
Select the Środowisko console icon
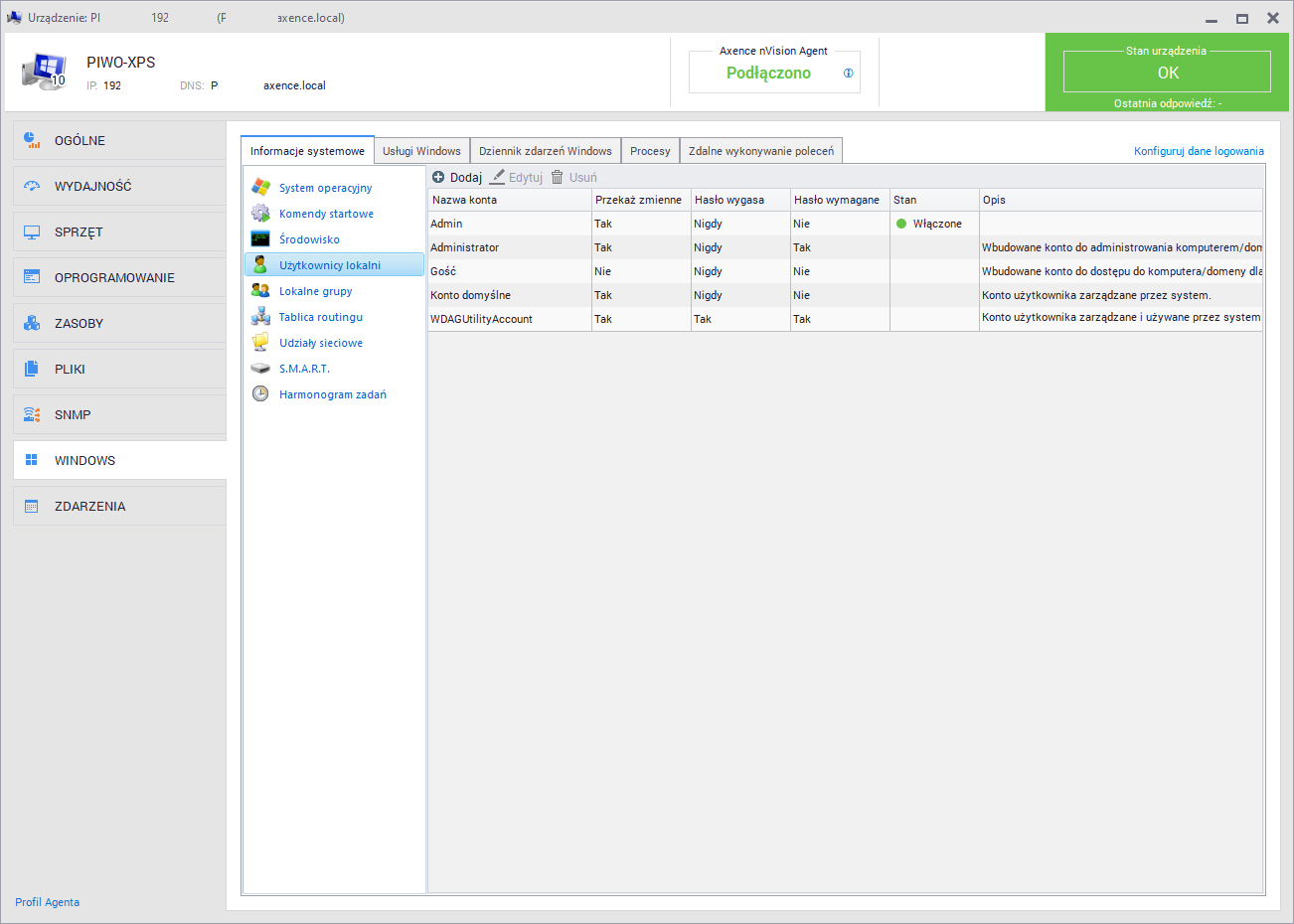tap(260, 238)
